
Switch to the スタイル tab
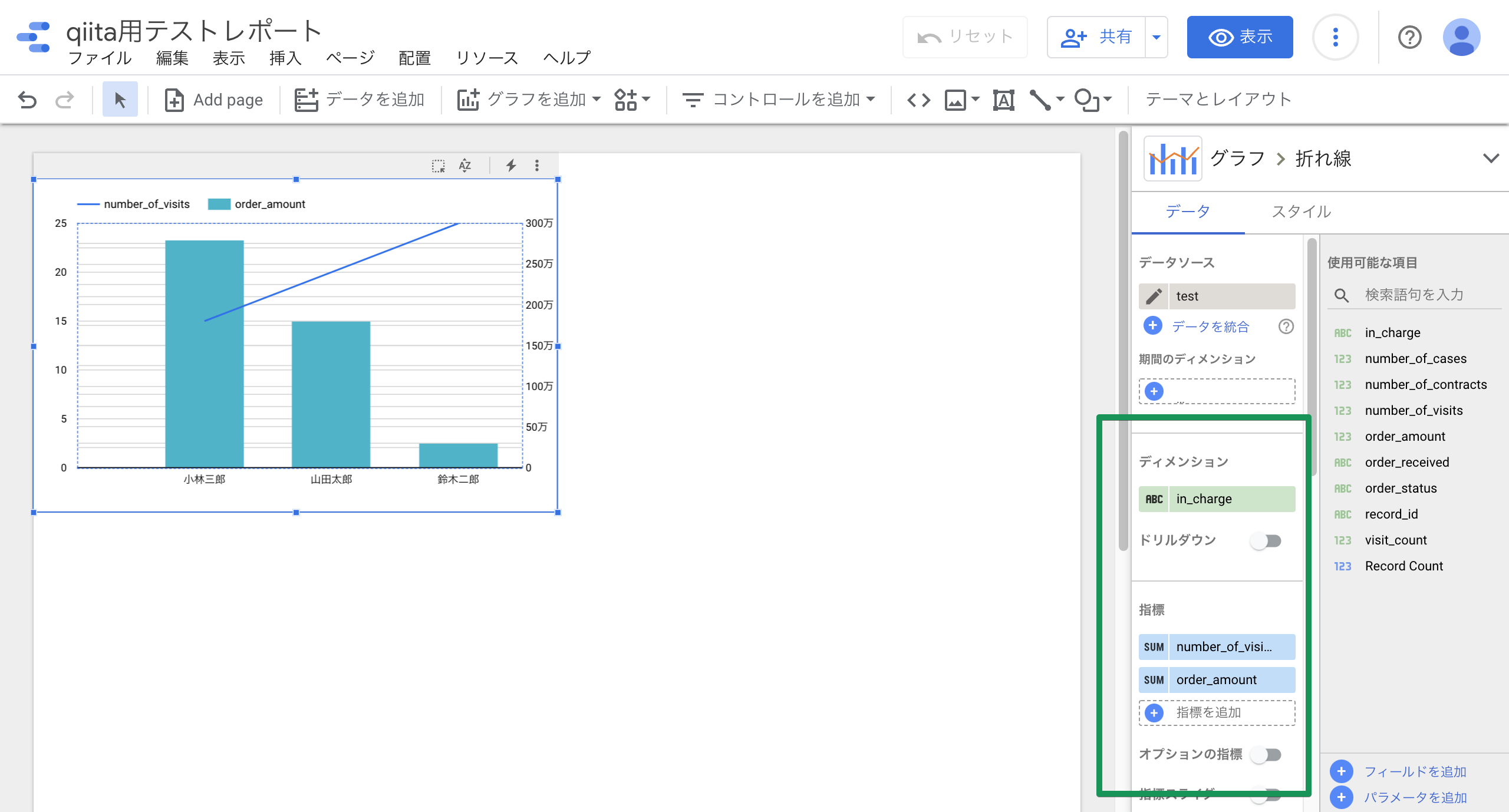click(x=1301, y=212)
